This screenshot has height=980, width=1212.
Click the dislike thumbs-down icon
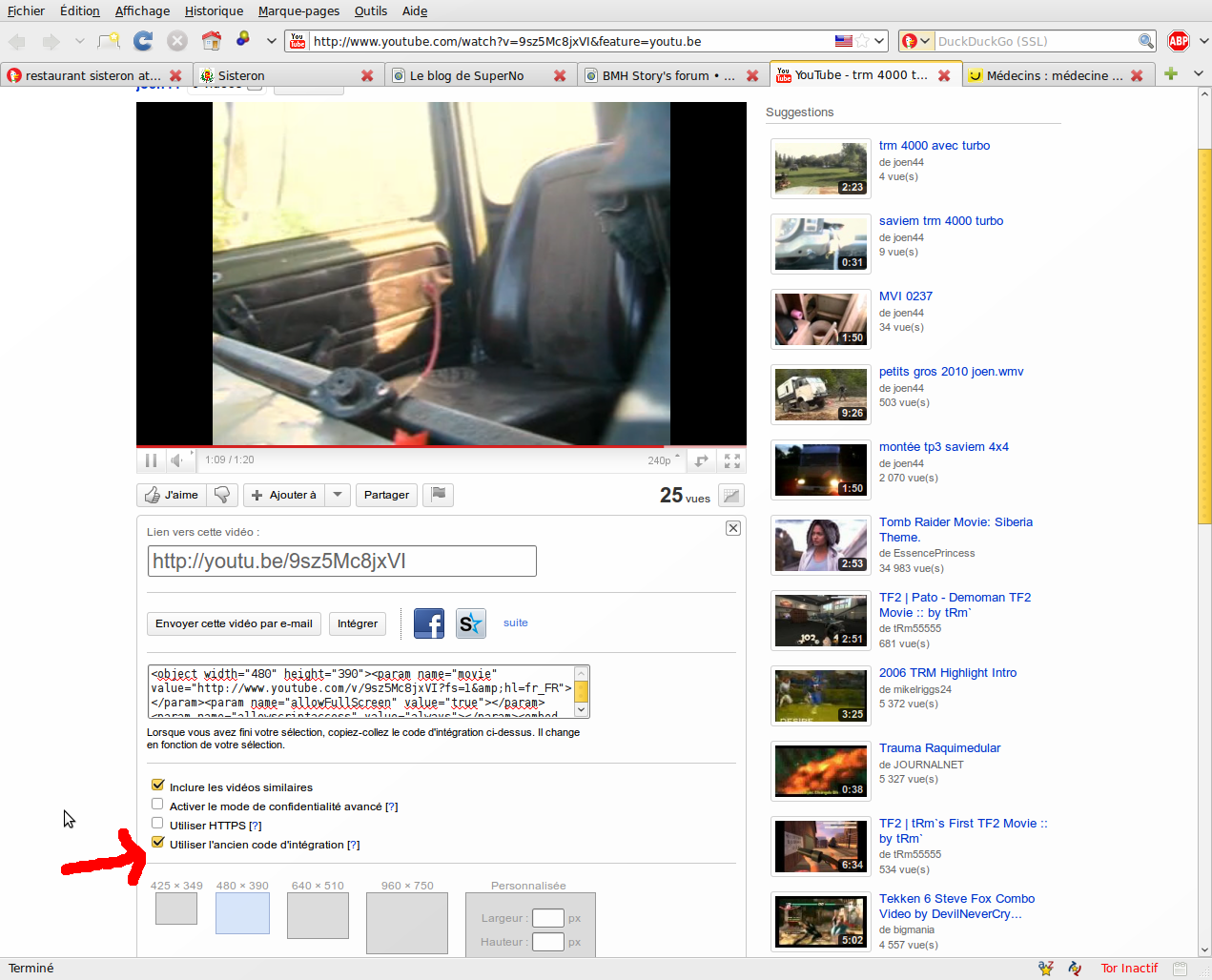222,495
